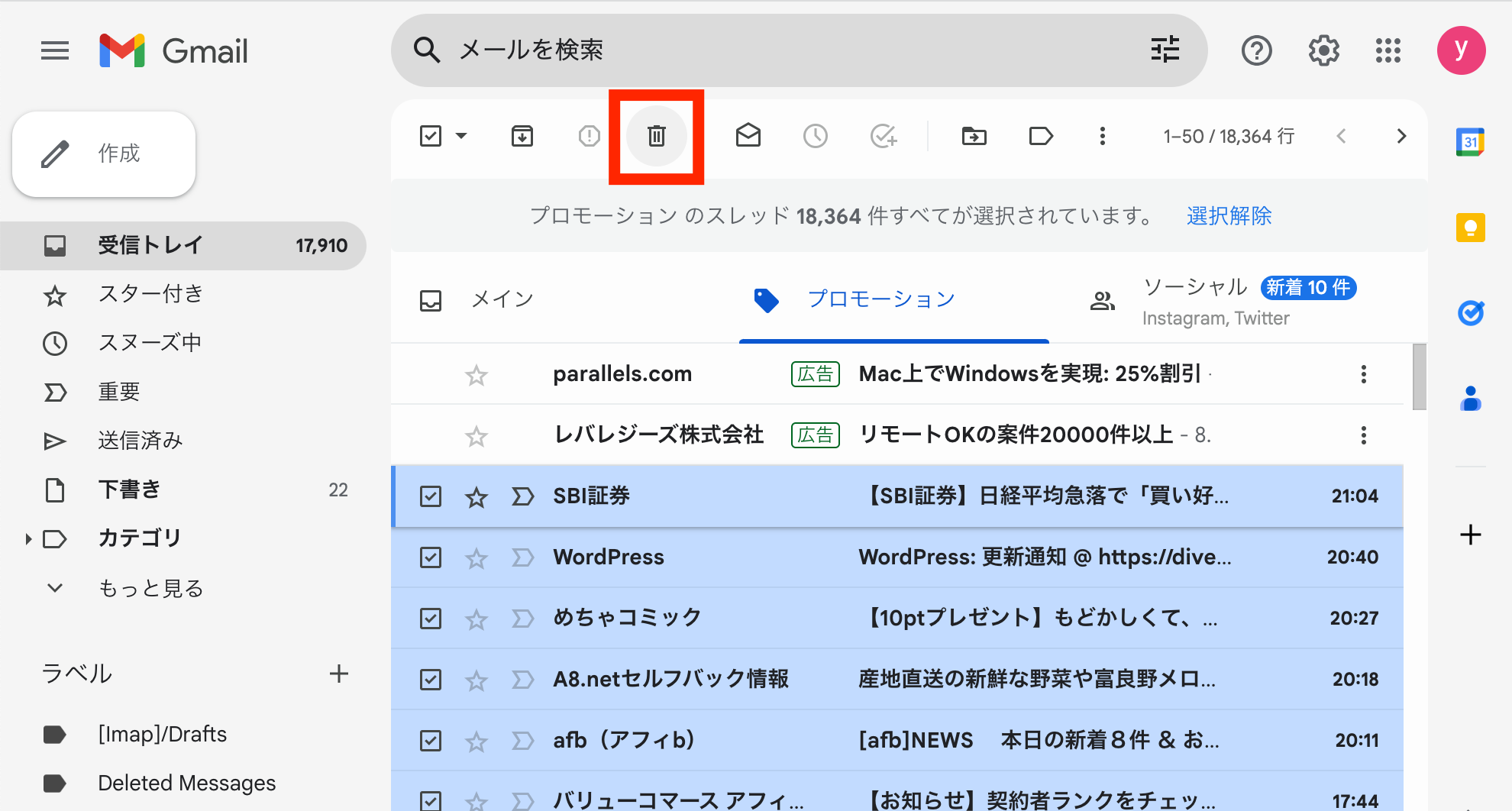The width and height of the screenshot is (1512, 811).
Task: Open the select dropdown arrow
Action: tap(461, 136)
